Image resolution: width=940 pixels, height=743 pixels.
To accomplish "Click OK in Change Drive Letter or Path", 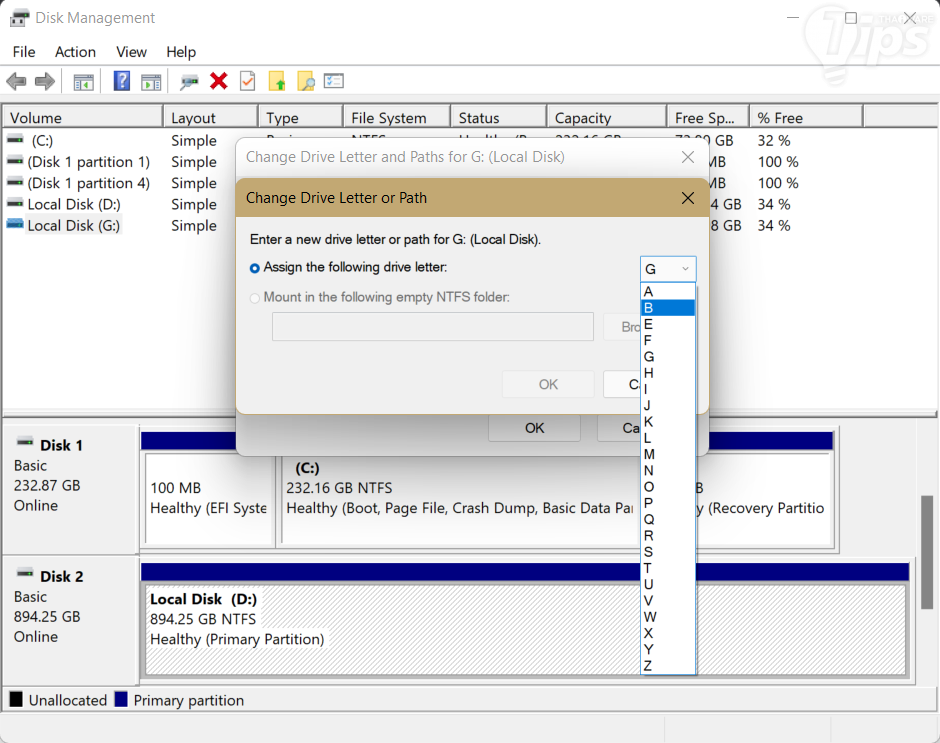I will pyautogui.click(x=548, y=384).
